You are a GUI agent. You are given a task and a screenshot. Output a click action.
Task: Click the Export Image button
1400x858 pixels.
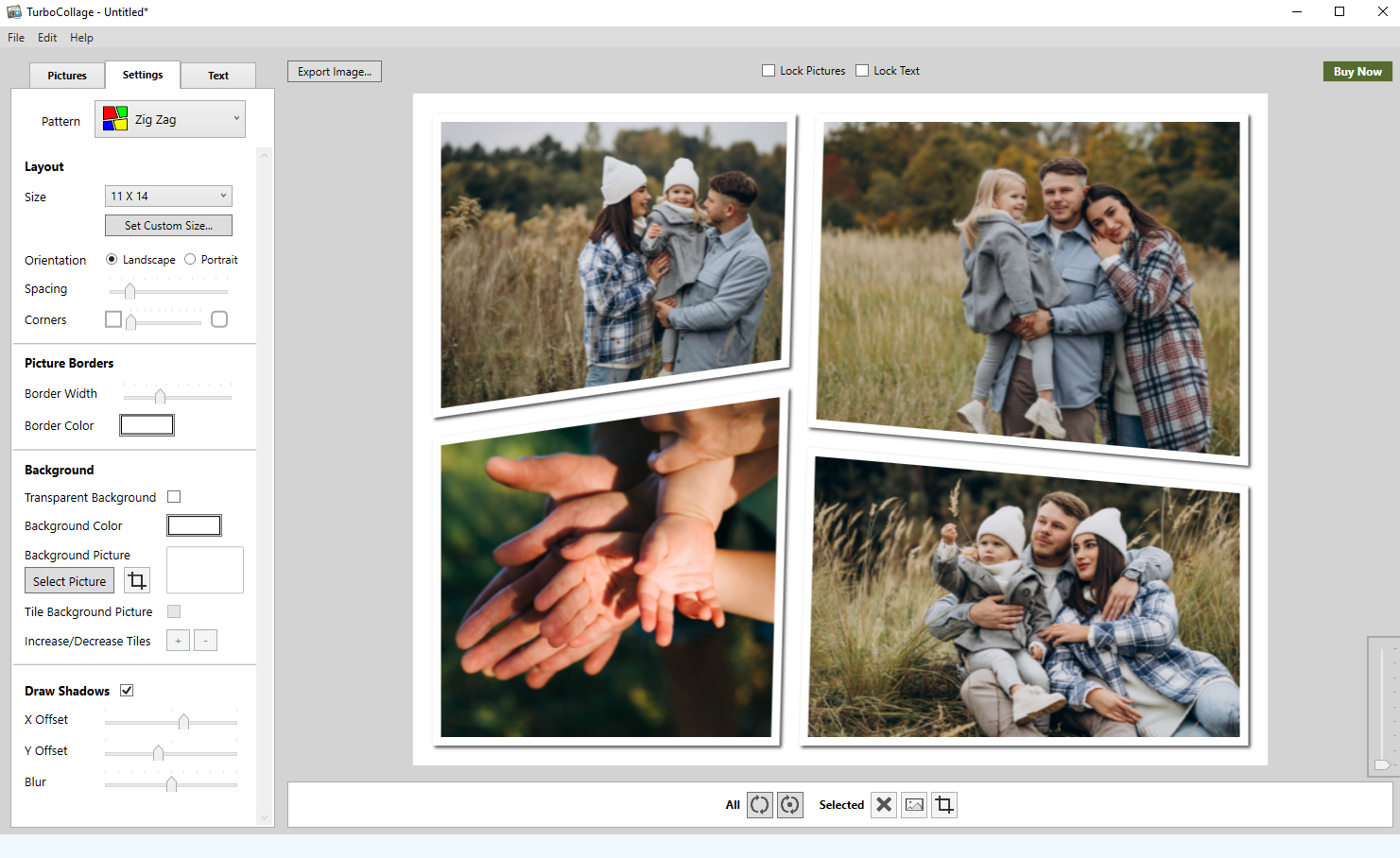click(x=335, y=72)
